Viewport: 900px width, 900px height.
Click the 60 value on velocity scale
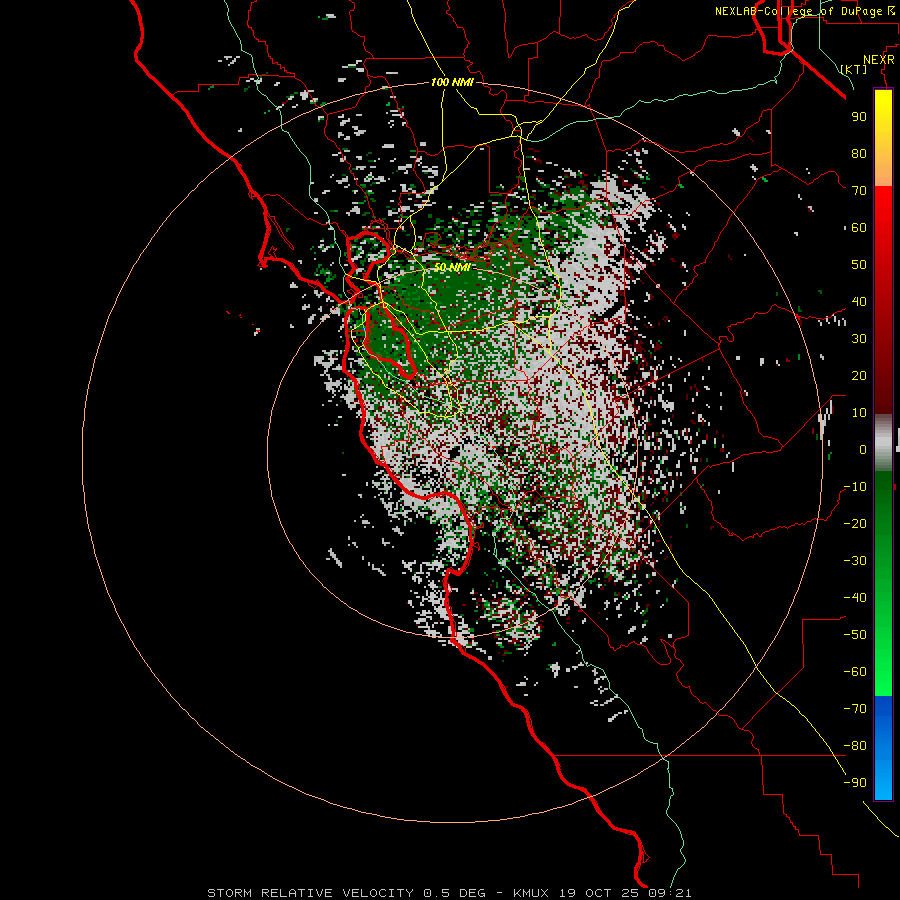[859, 227]
